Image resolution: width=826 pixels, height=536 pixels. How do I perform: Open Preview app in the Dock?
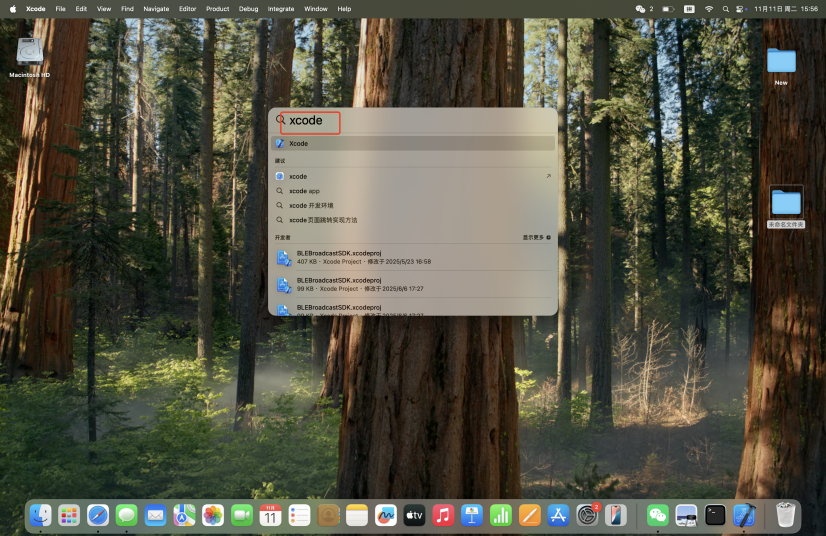point(686,515)
